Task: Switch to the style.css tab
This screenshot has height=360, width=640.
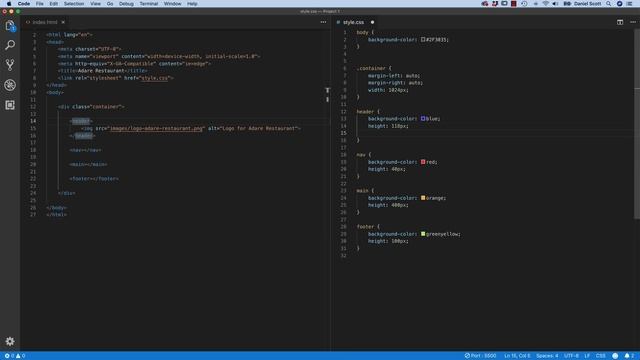Action: click(x=353, y=22)
